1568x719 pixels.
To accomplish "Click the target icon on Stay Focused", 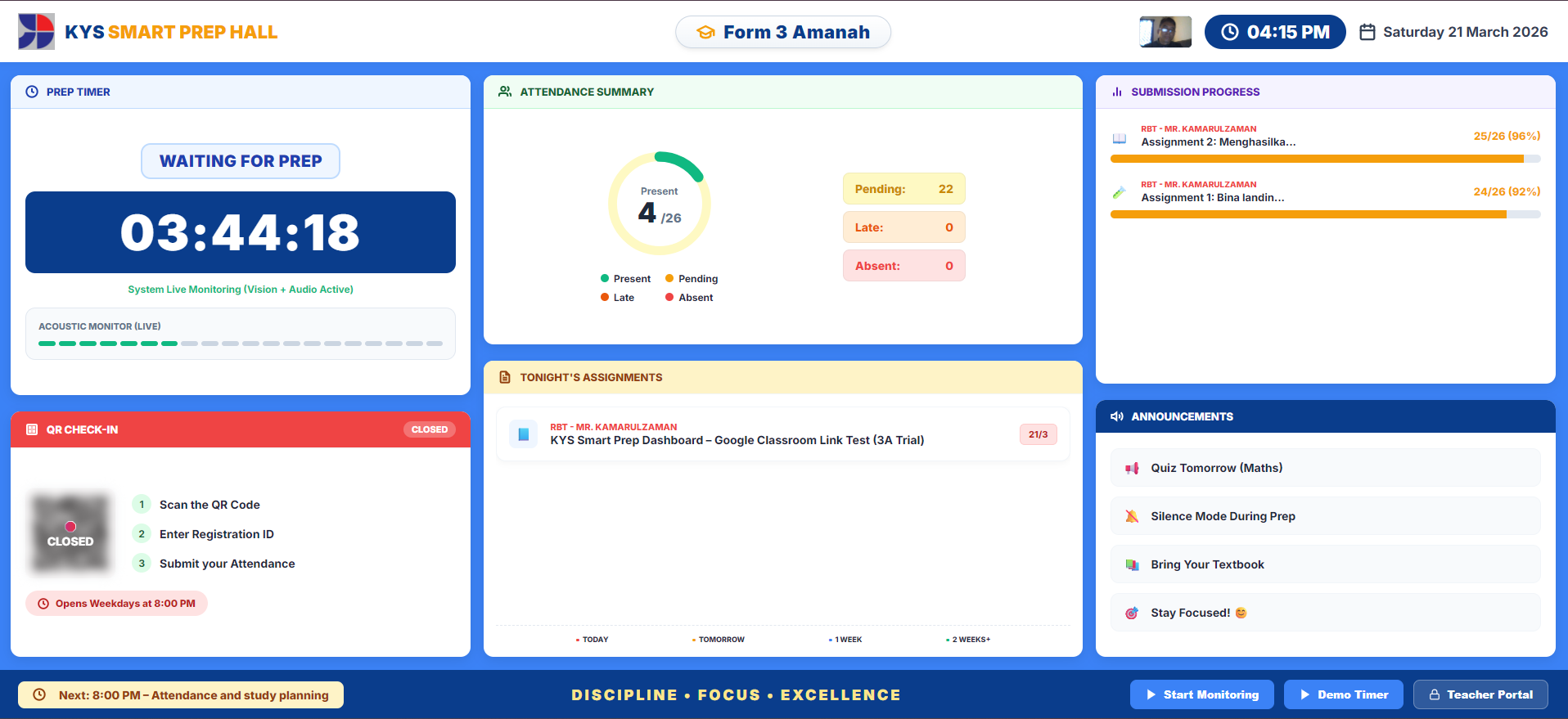I will [x=1132, y=613].
